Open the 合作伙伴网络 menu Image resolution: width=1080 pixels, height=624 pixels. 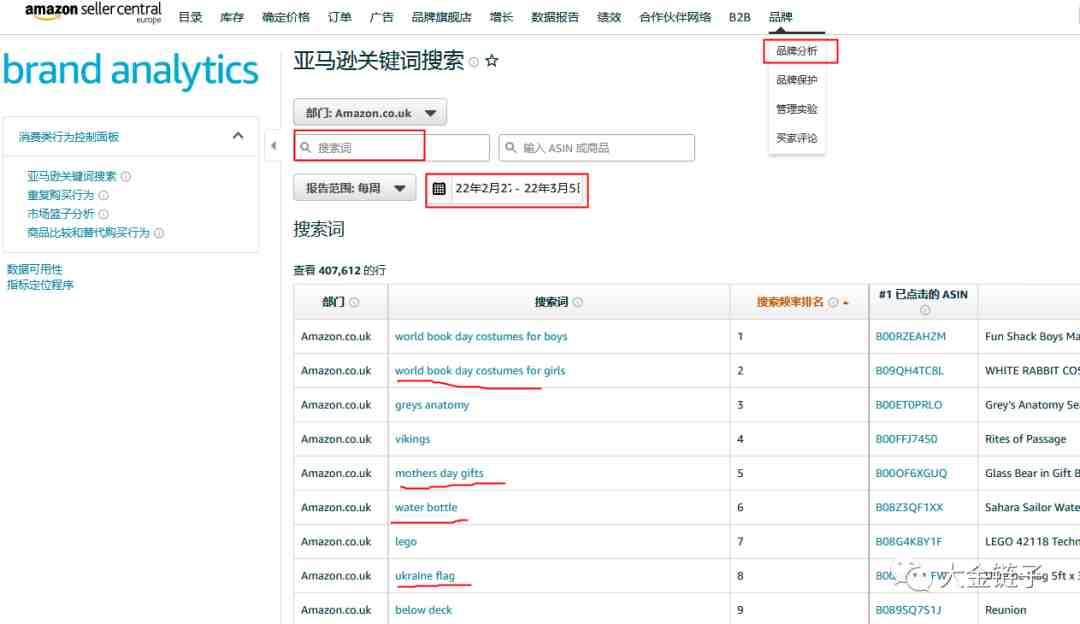click(675, 17)
